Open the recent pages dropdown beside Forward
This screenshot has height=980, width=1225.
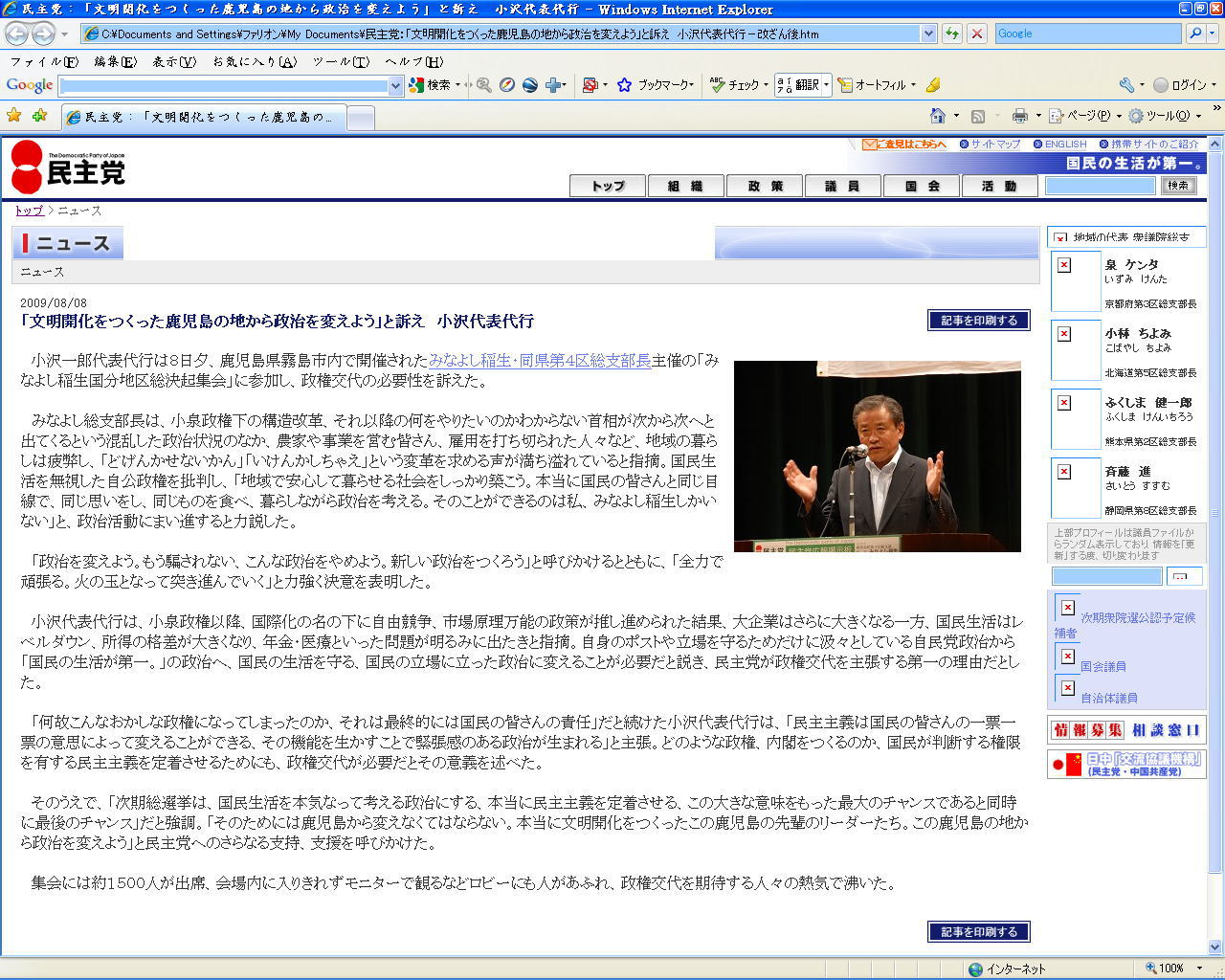click(x=64, y=33)
